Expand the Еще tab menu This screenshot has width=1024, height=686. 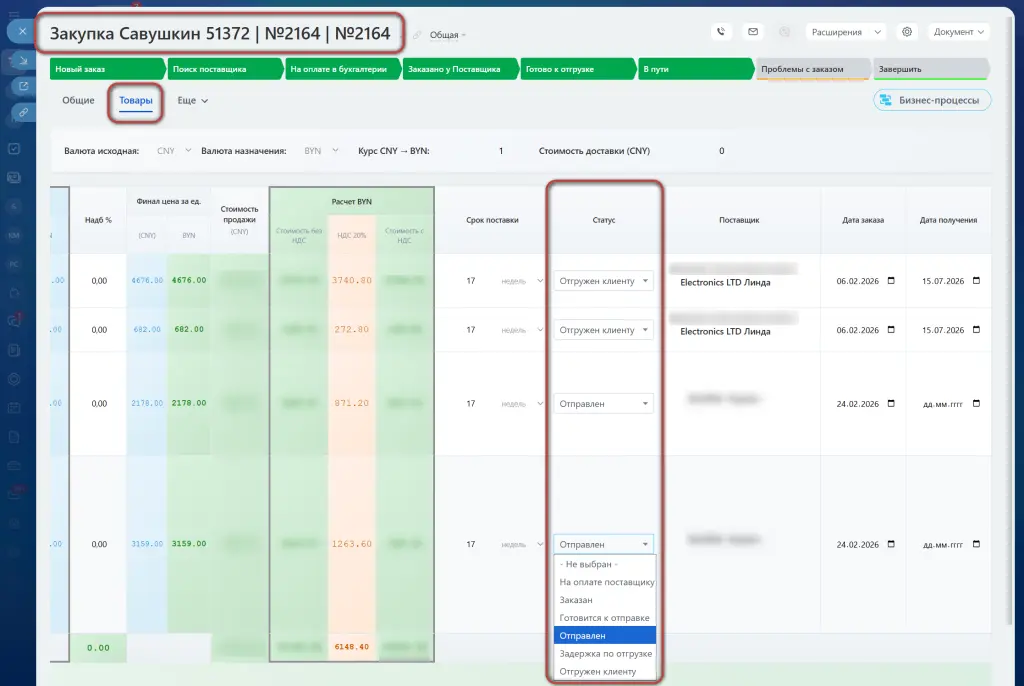193,101
